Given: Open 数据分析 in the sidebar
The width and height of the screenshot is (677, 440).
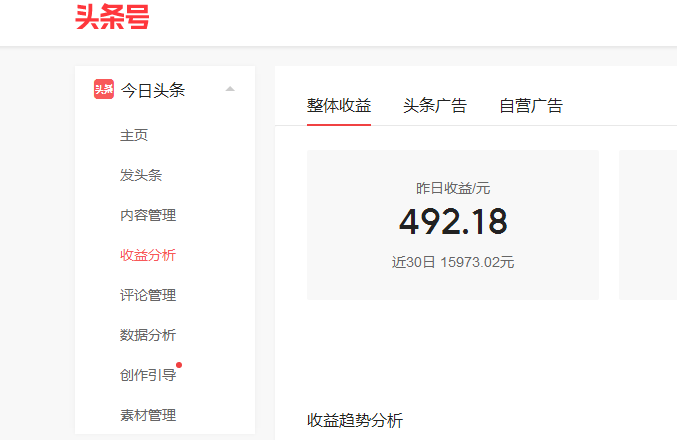Looking at the screenshot, I should pos(148,335).
